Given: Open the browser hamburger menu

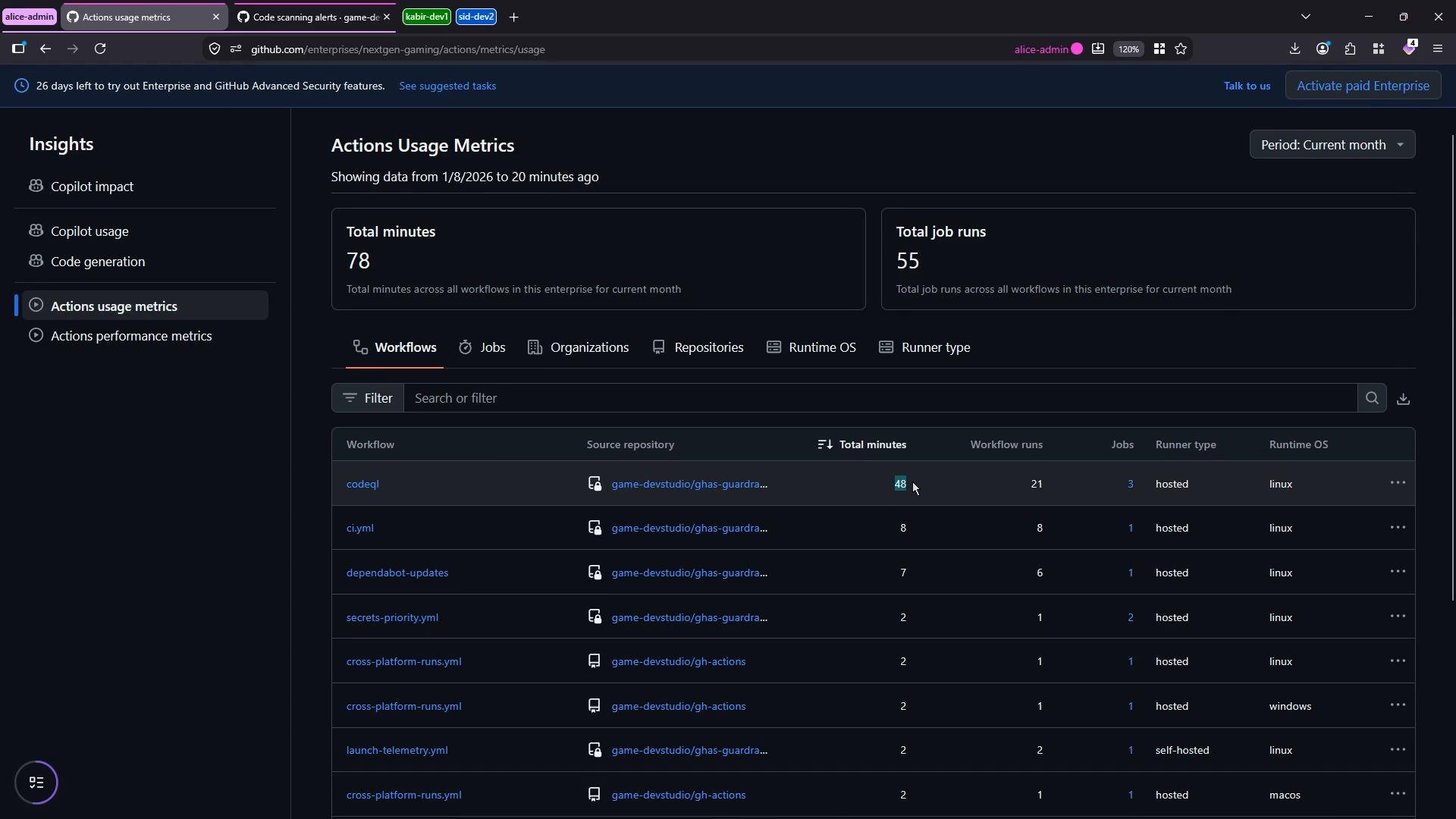Looking at the screenshot, I should click(x=1438, y=49).
